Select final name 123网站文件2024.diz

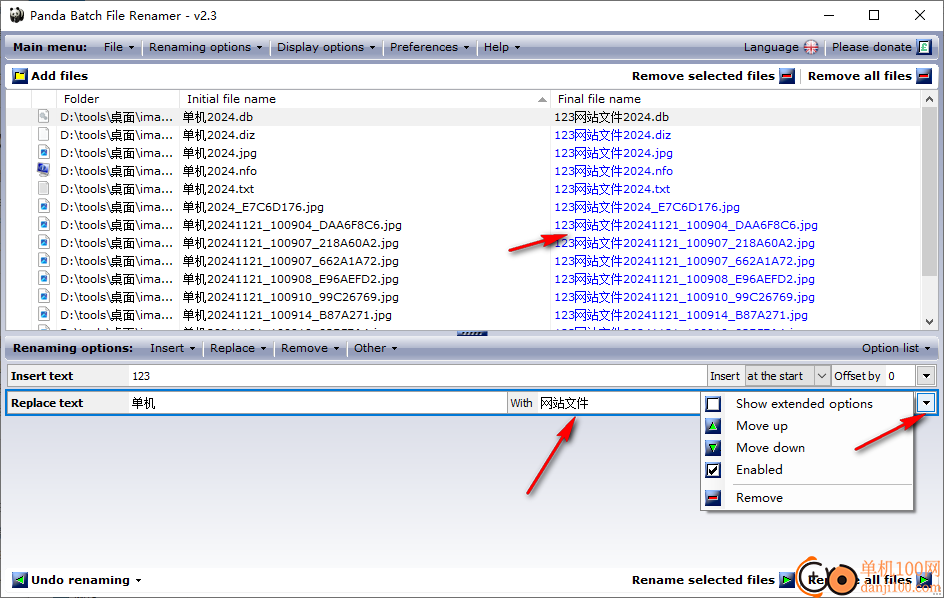coord(612,135)
